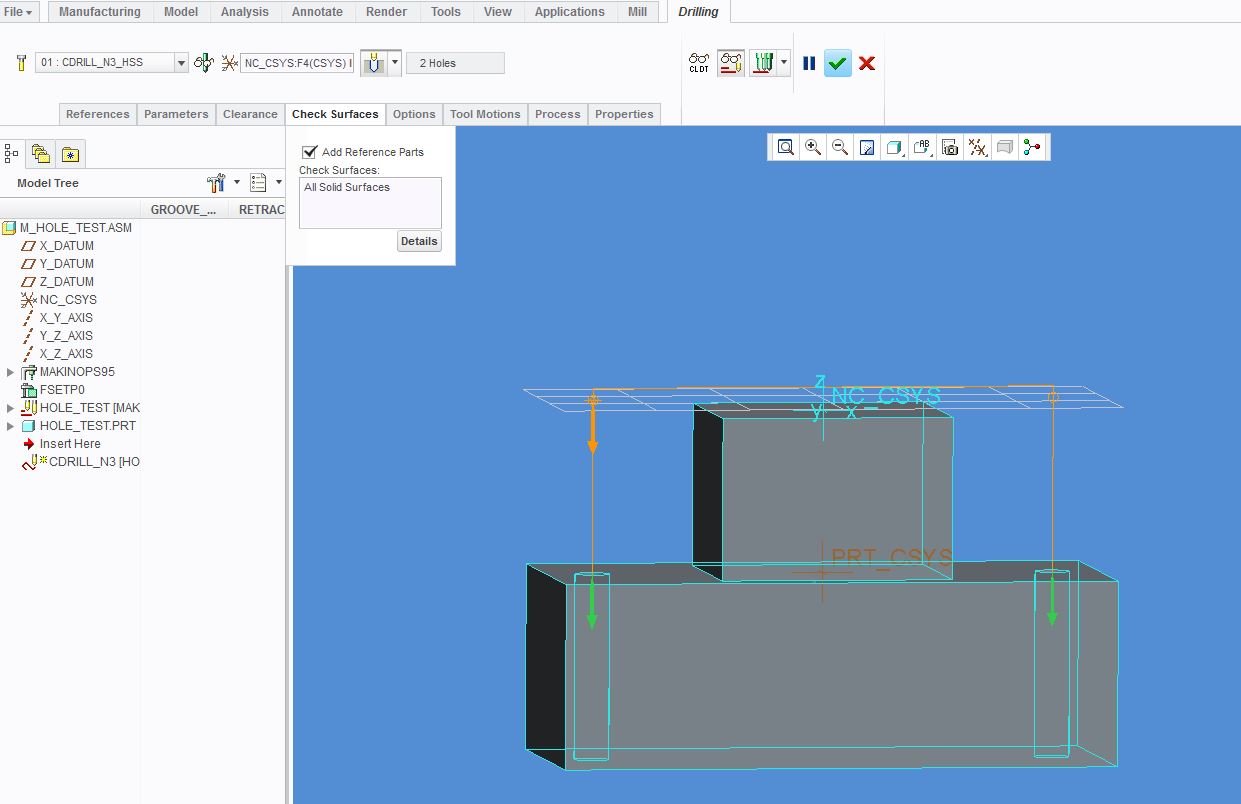Click the 2 Holes reference collector

[455, 63]
